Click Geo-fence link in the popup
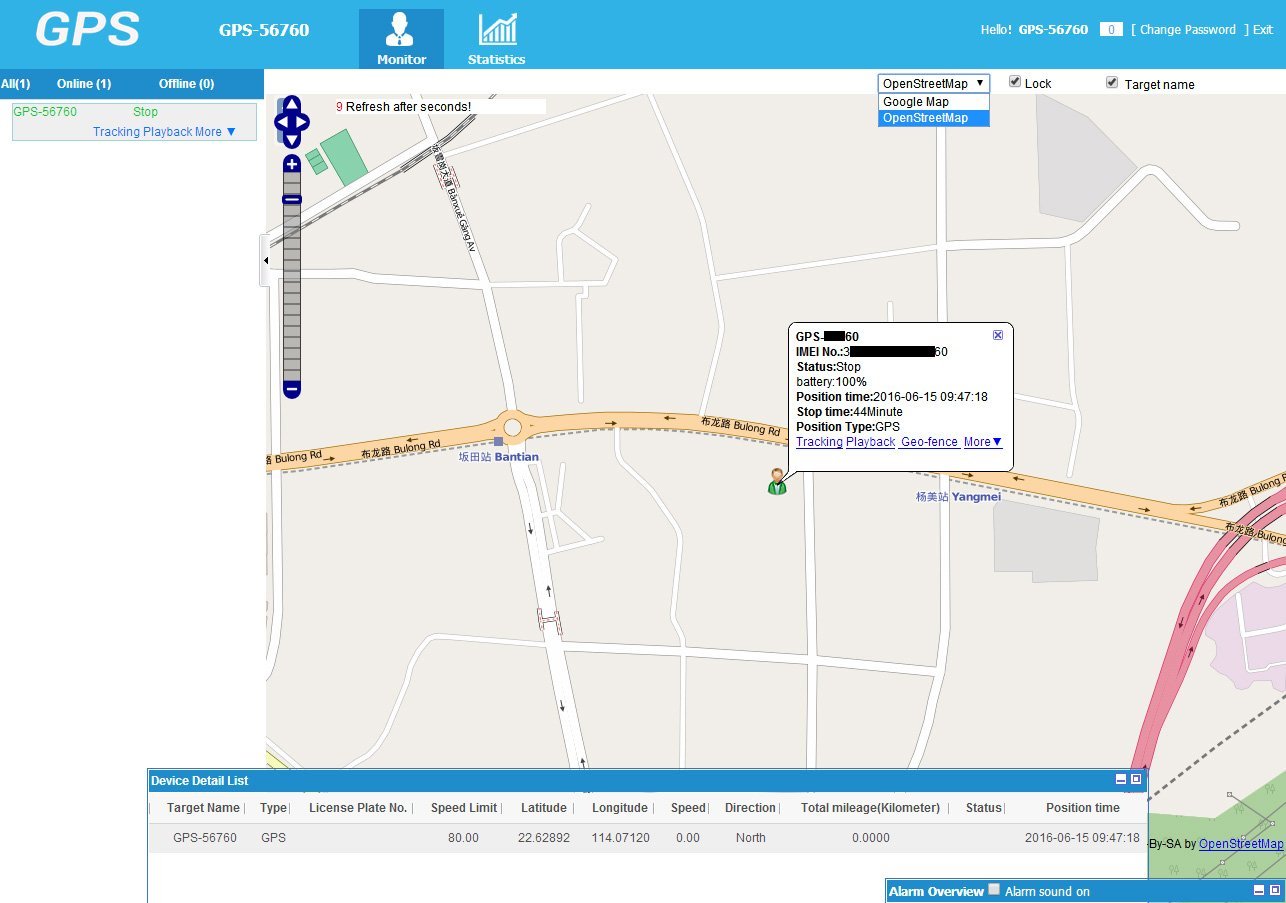The height and width of the screenshot is (903, 1286). [929, 442]
